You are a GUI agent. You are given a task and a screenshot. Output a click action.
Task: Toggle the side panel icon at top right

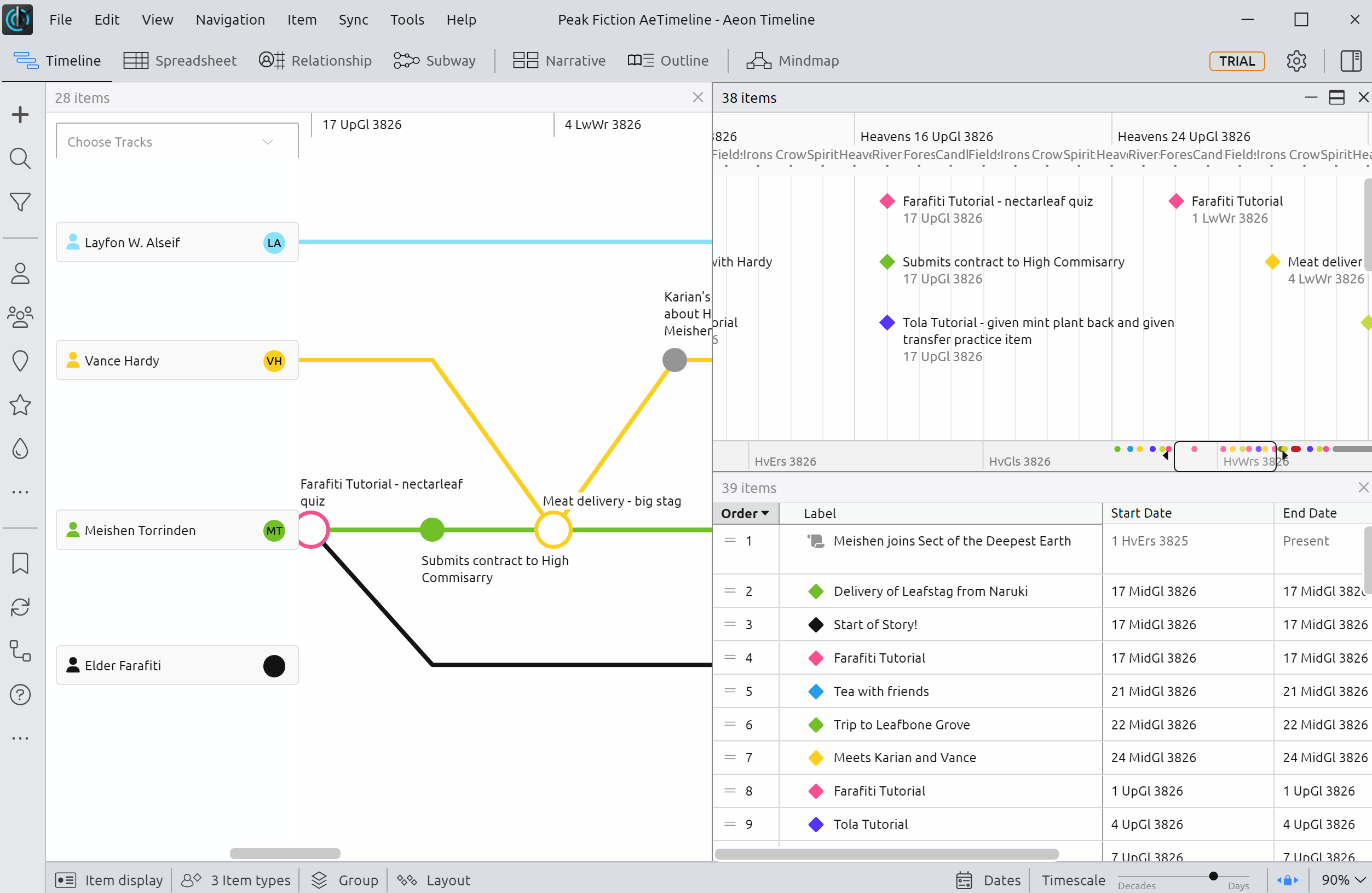(1351, 61)
